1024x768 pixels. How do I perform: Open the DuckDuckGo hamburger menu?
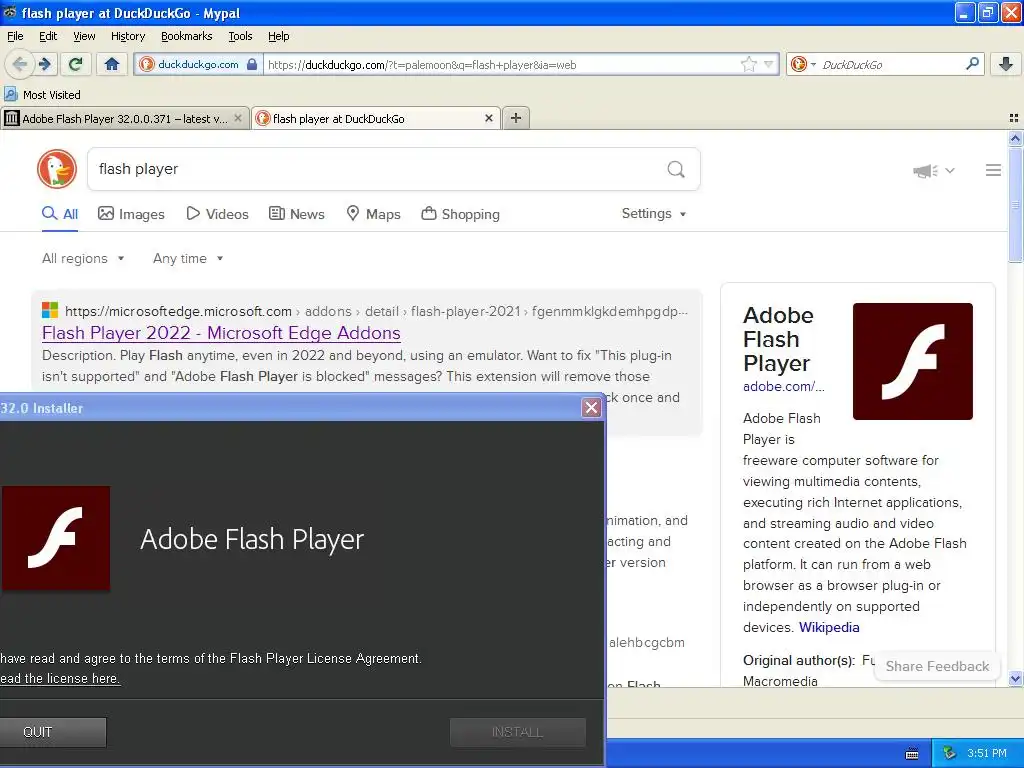993,170
